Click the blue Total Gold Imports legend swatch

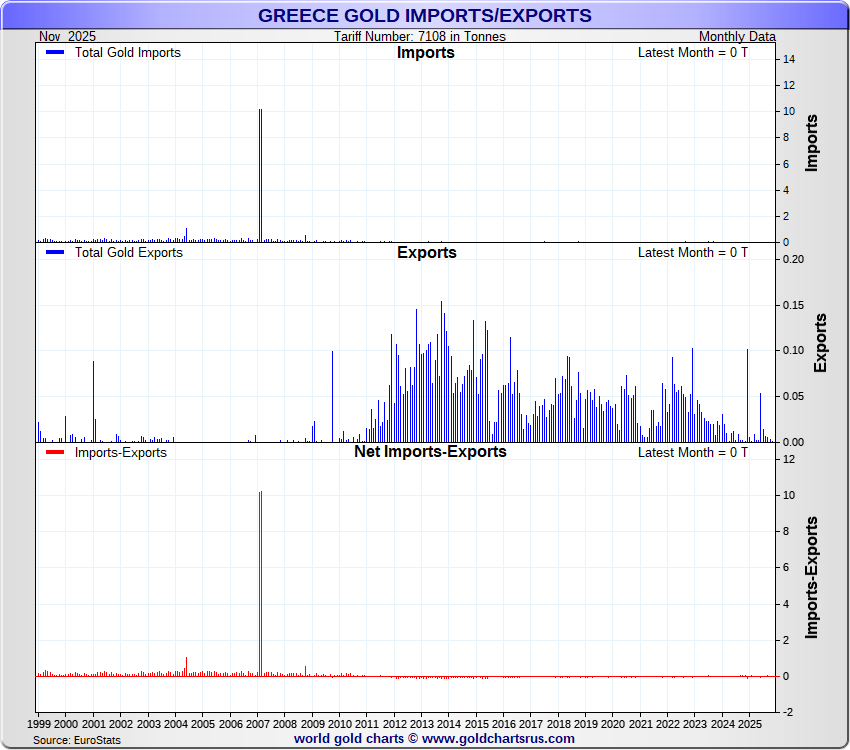tap(55, 53)
